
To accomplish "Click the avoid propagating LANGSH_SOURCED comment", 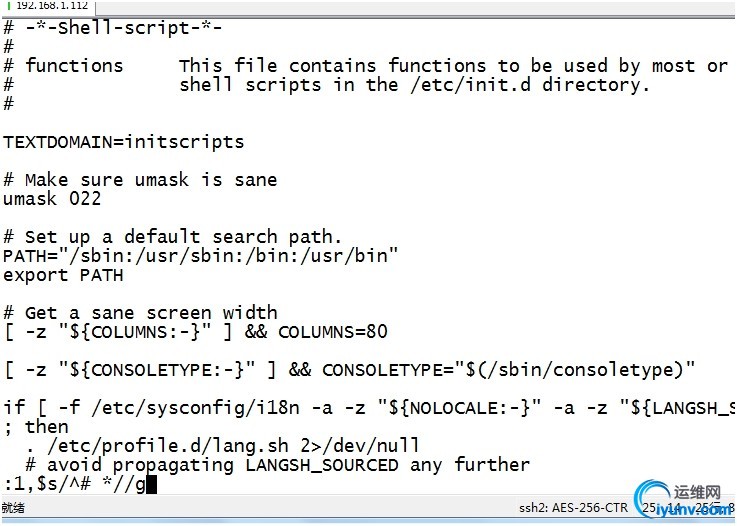I will point(277,465).
